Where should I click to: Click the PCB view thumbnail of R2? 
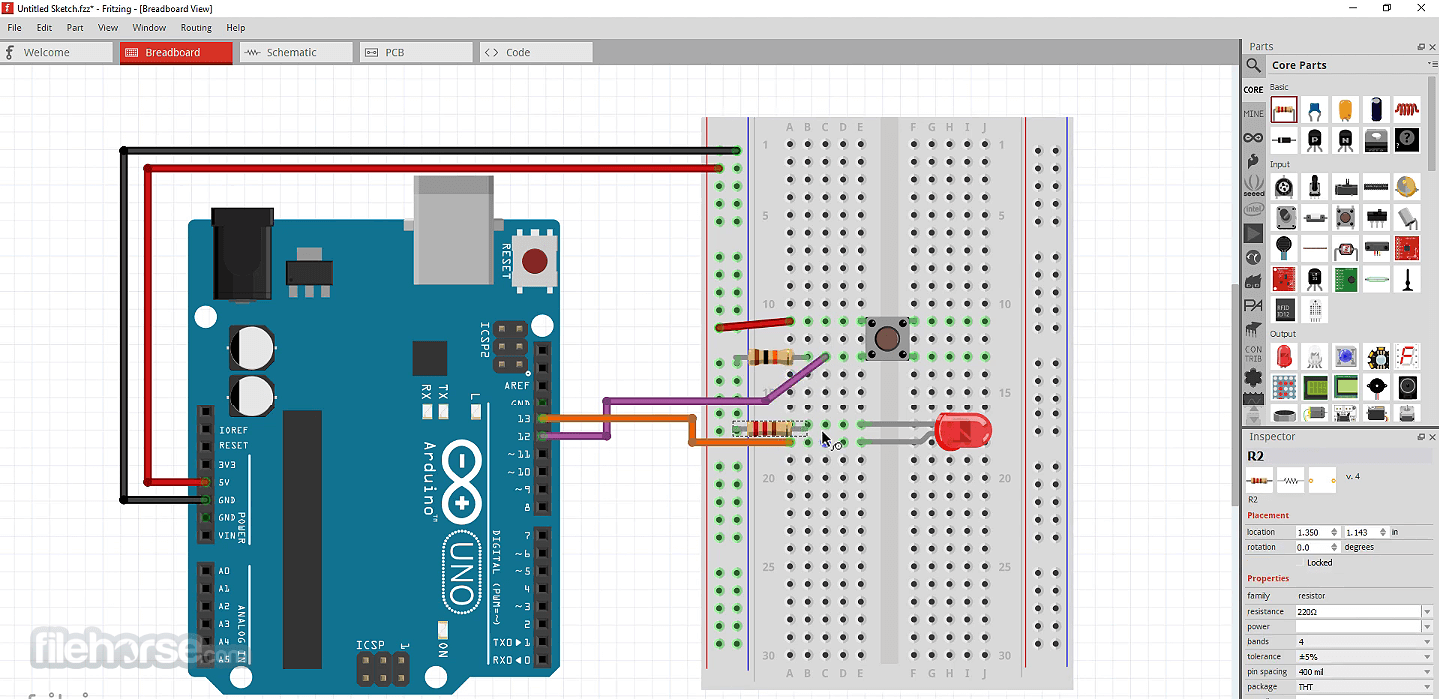pos(1322,480)
